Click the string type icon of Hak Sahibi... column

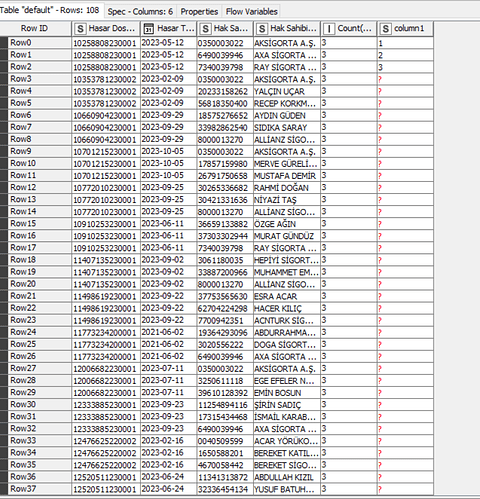pos(262,29)
